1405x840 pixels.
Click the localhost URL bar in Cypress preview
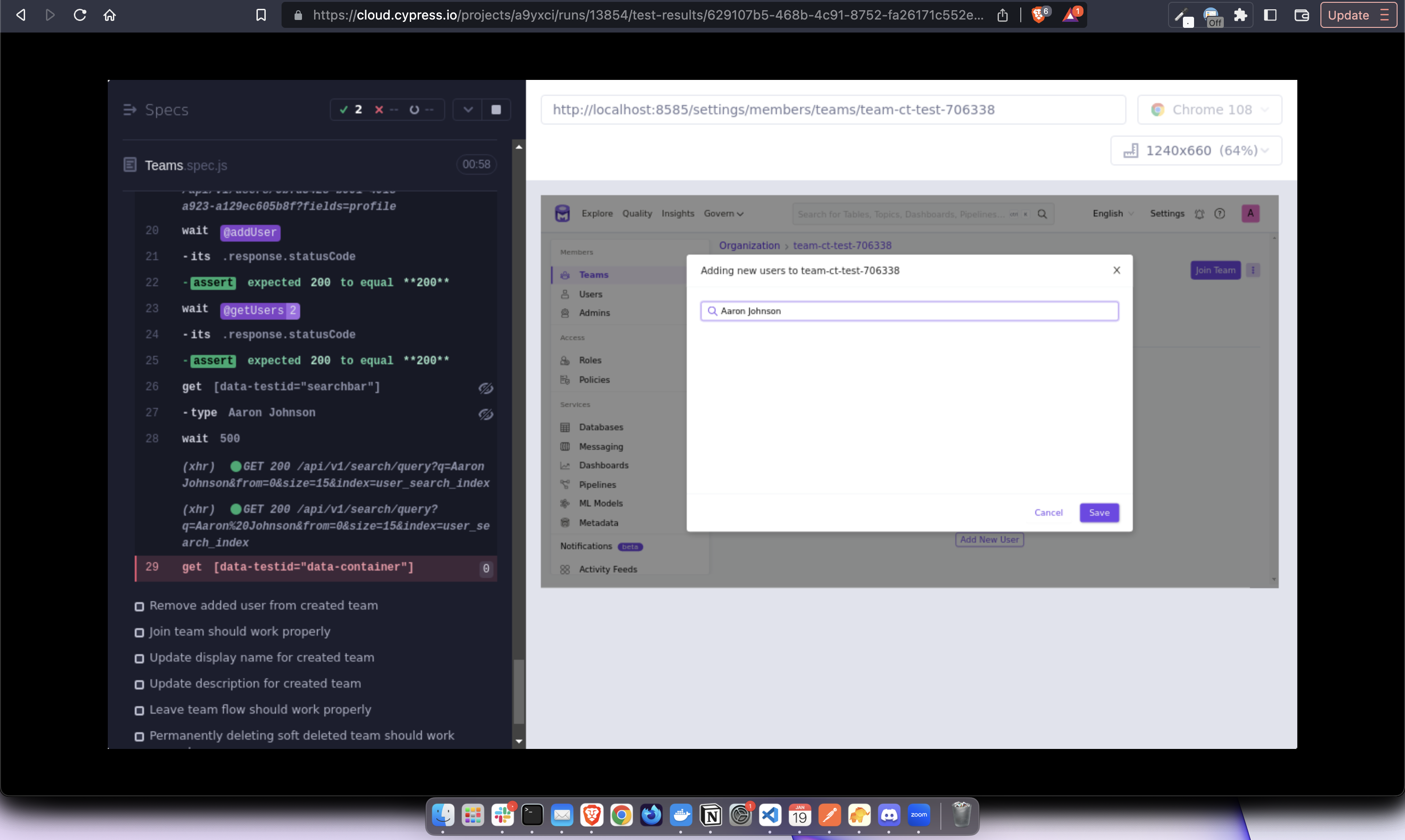click(833, 109)
